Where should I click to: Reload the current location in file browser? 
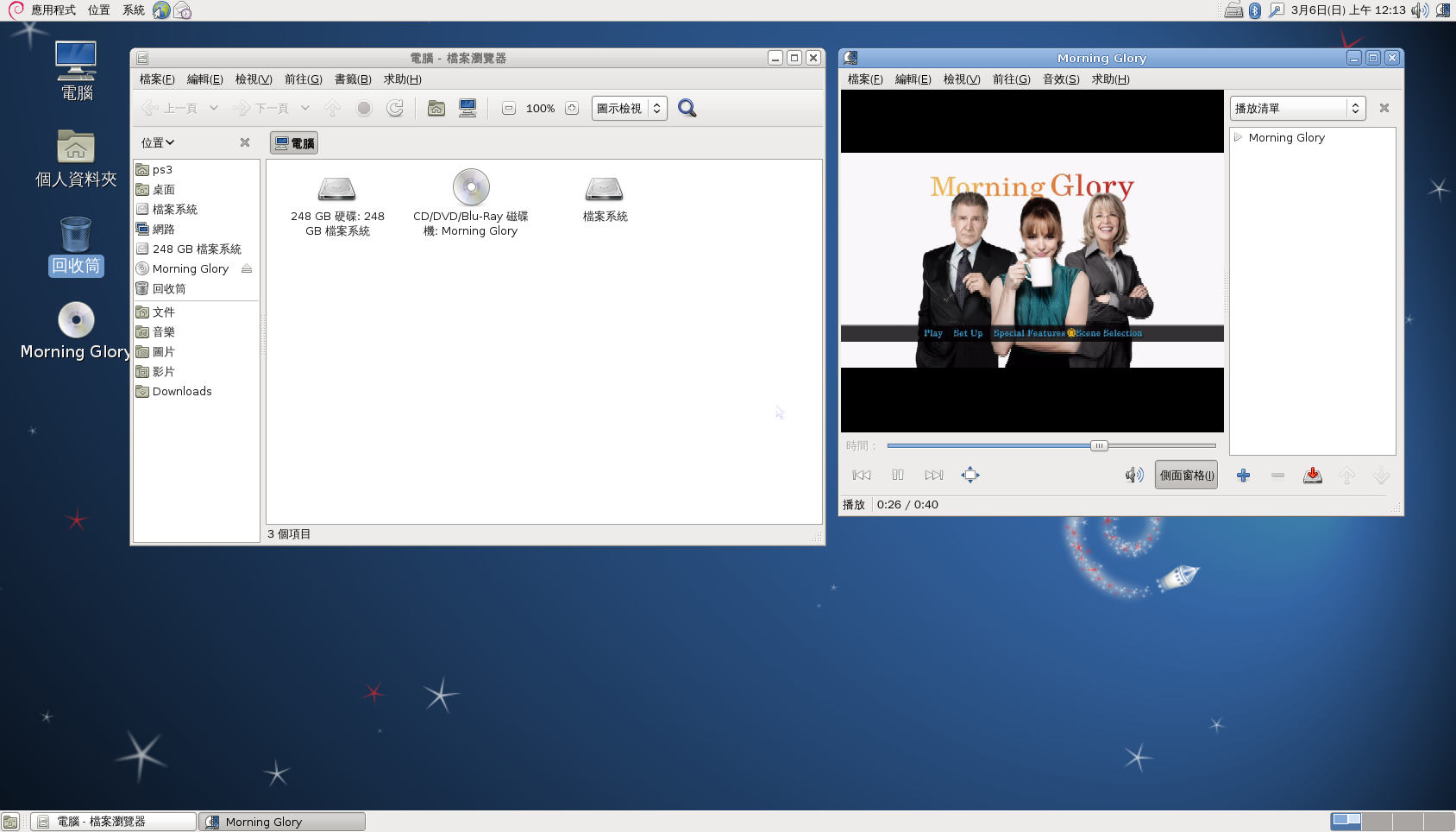(x=395, y=108)
